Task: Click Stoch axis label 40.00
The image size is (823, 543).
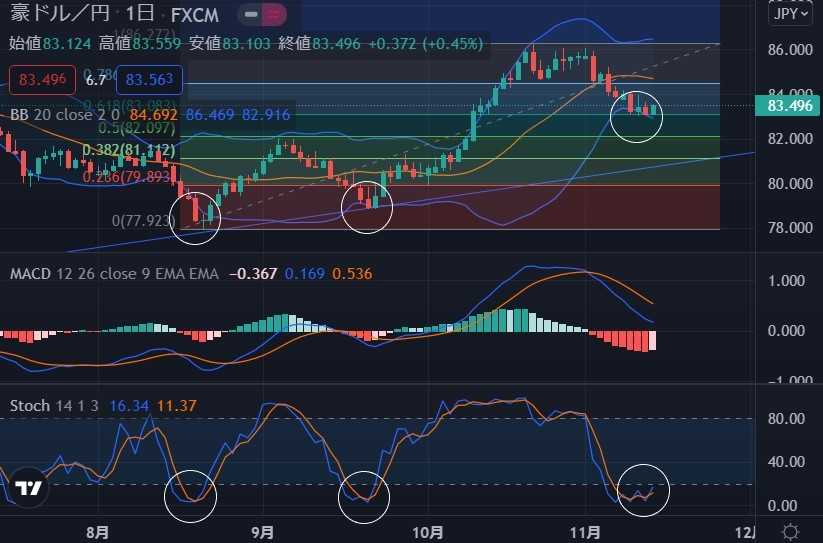Action: pos(786,462)
